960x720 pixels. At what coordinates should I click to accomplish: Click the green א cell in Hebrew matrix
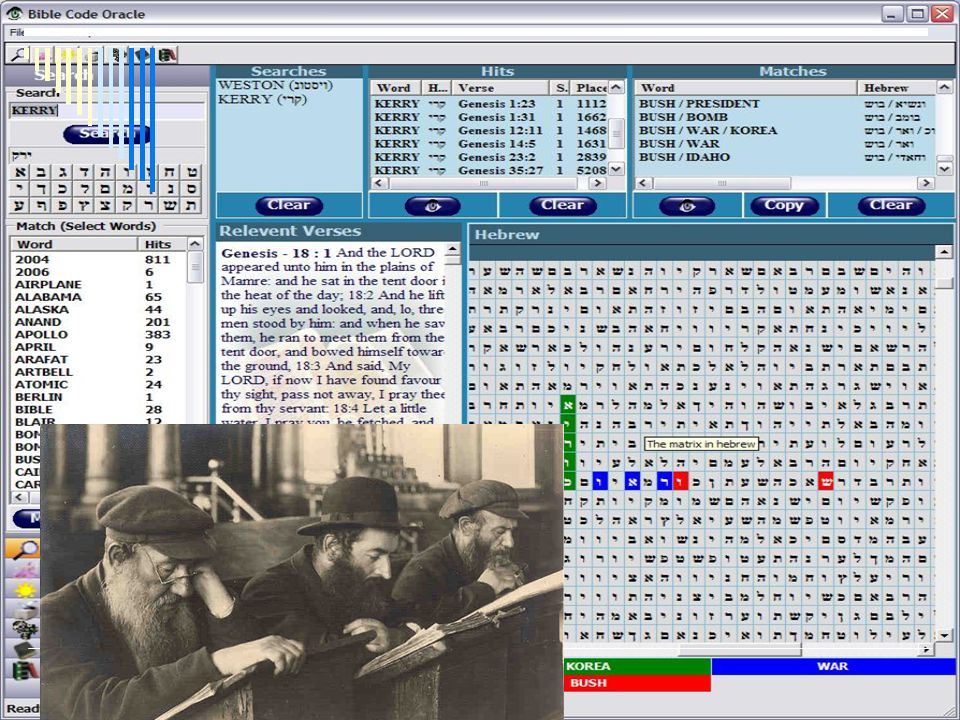coord(568,405)
